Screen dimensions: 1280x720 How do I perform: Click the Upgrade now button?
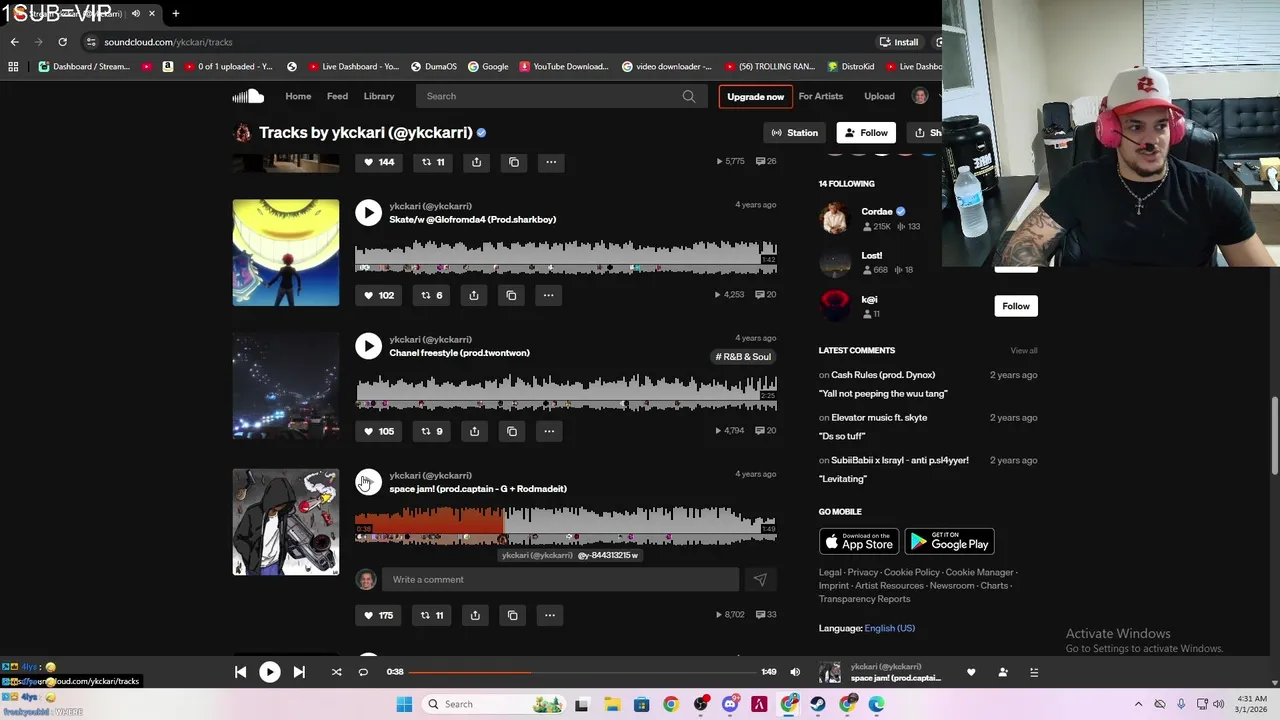[755, 96]
